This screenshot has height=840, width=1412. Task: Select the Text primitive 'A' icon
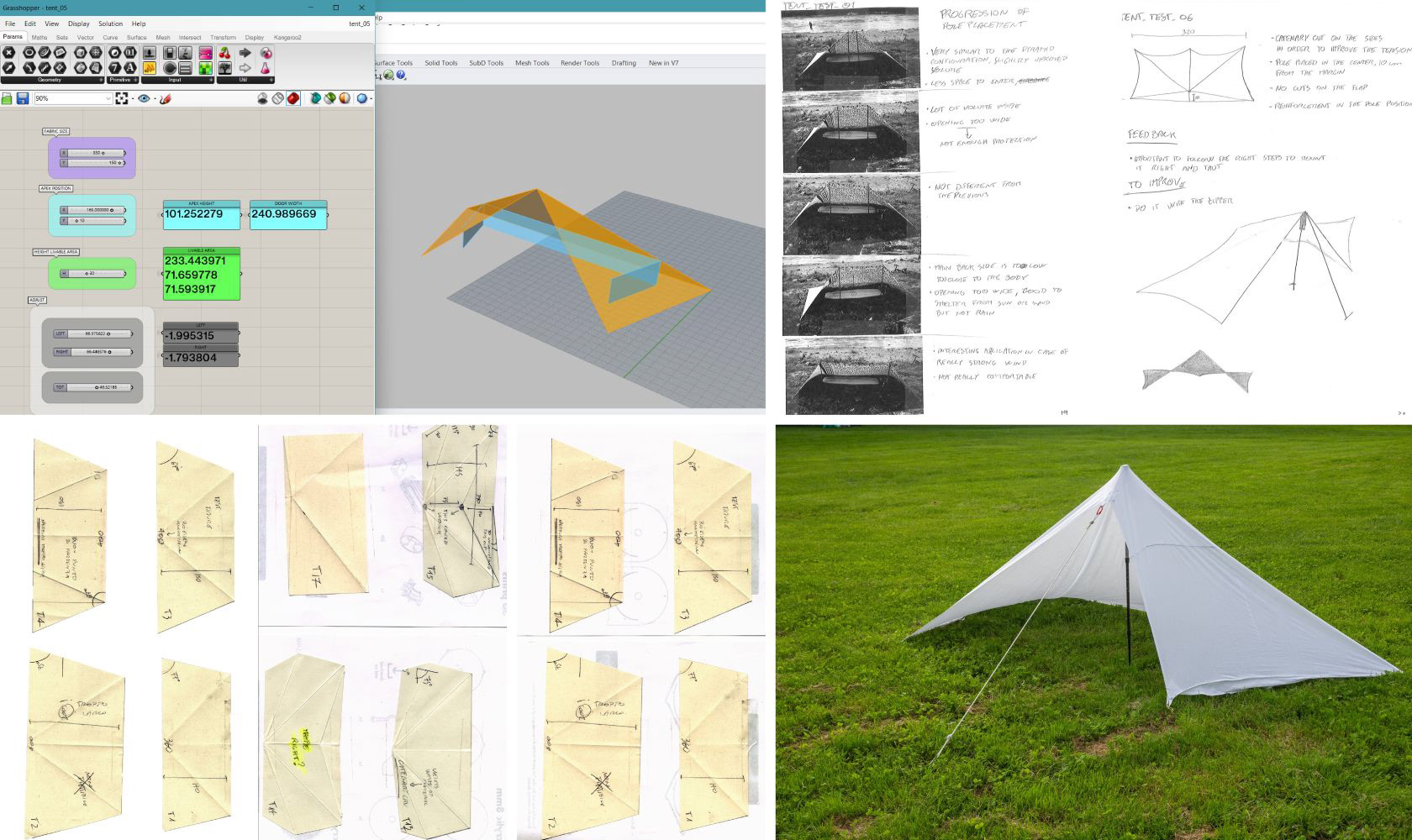tap(130, 68)
